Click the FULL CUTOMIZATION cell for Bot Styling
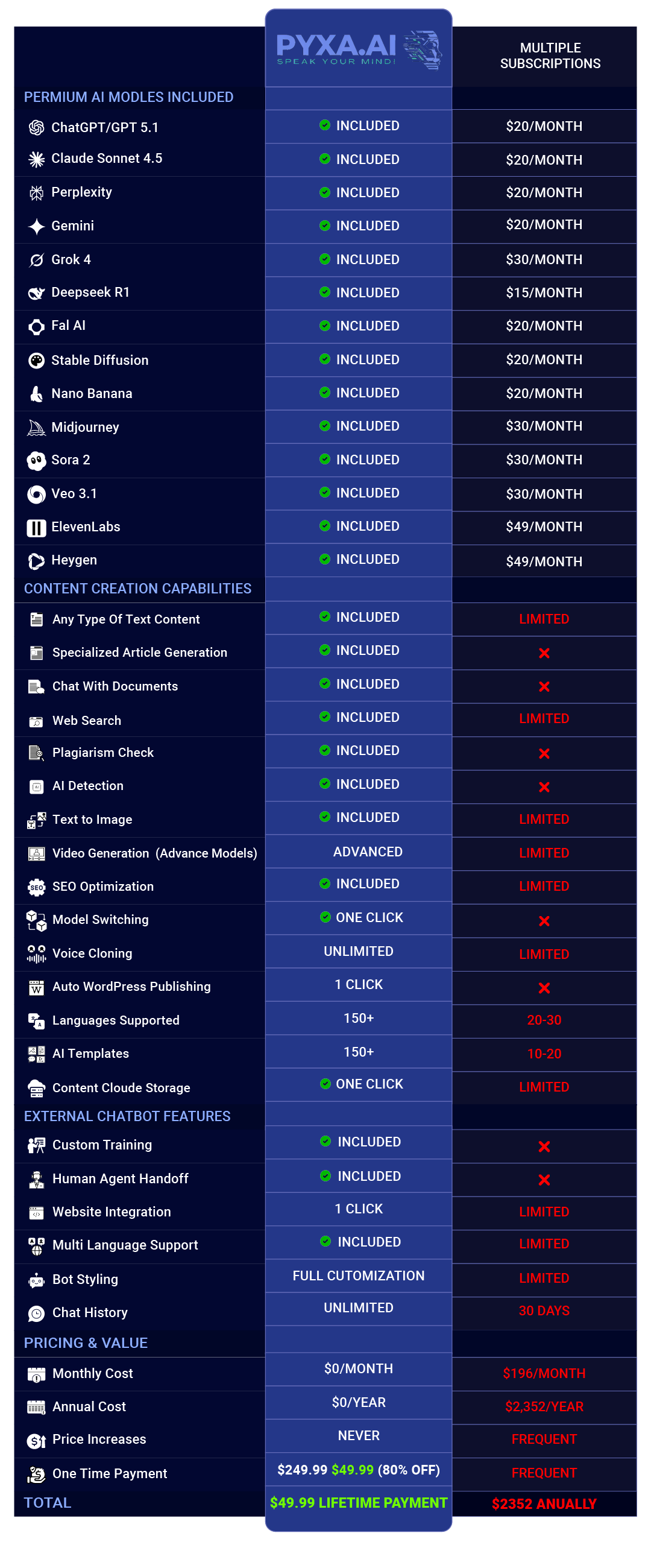This screenshot has width=651, height=1568. (359, 1276)
